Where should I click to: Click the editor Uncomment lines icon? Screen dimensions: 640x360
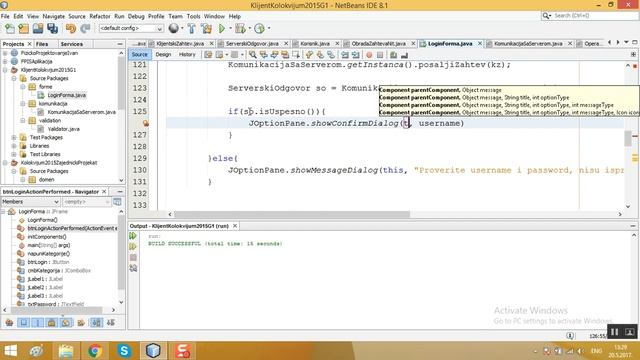404,55
